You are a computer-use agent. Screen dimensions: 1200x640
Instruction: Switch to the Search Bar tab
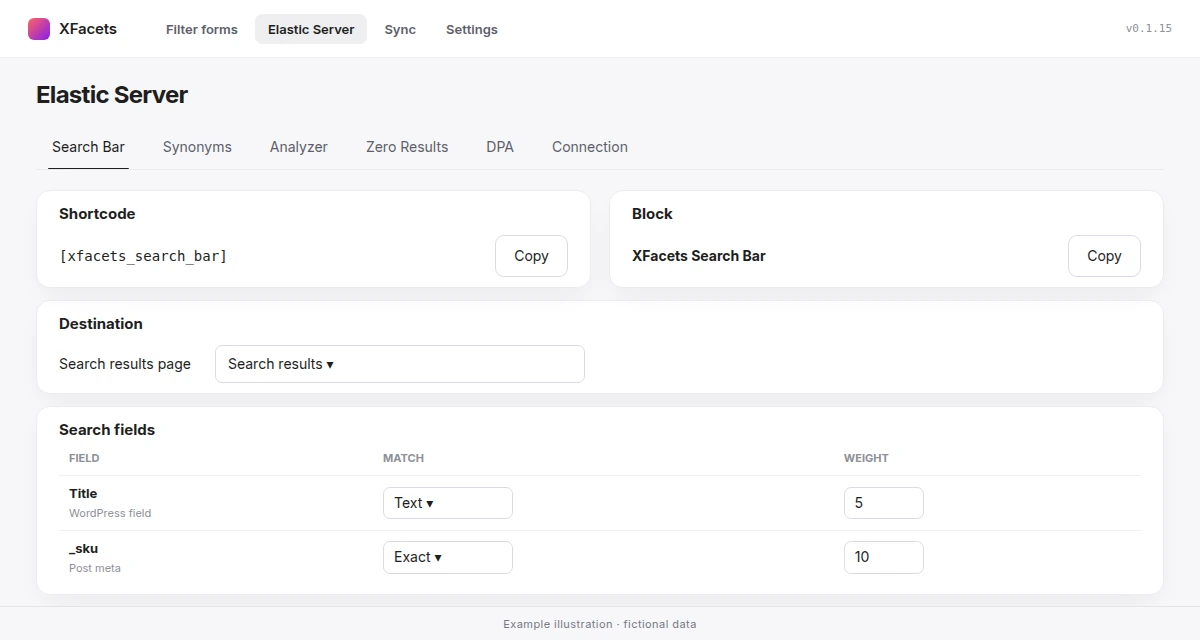(x=88, y=147)
